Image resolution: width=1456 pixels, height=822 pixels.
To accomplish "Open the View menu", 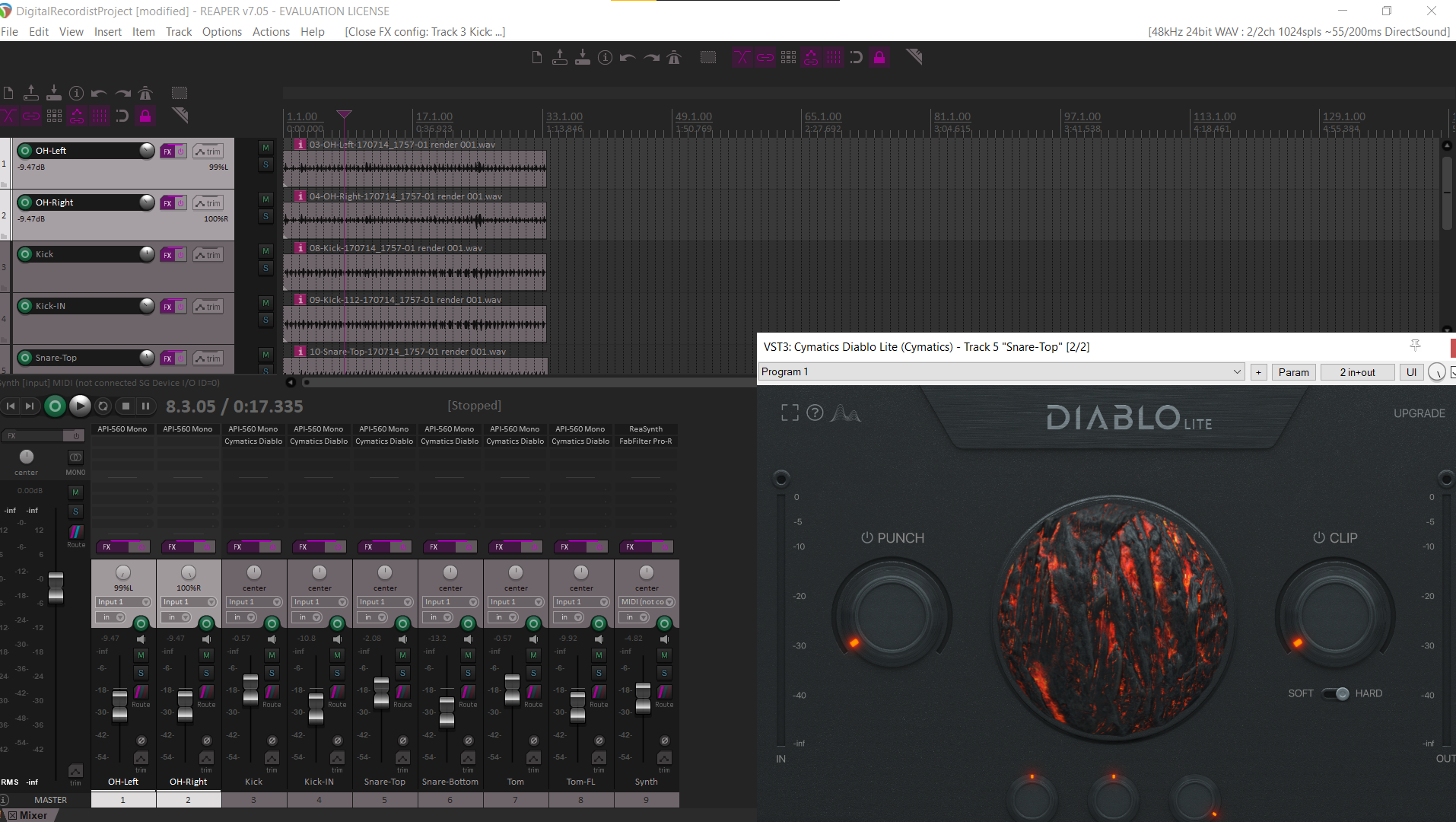I will pos(72,32).
